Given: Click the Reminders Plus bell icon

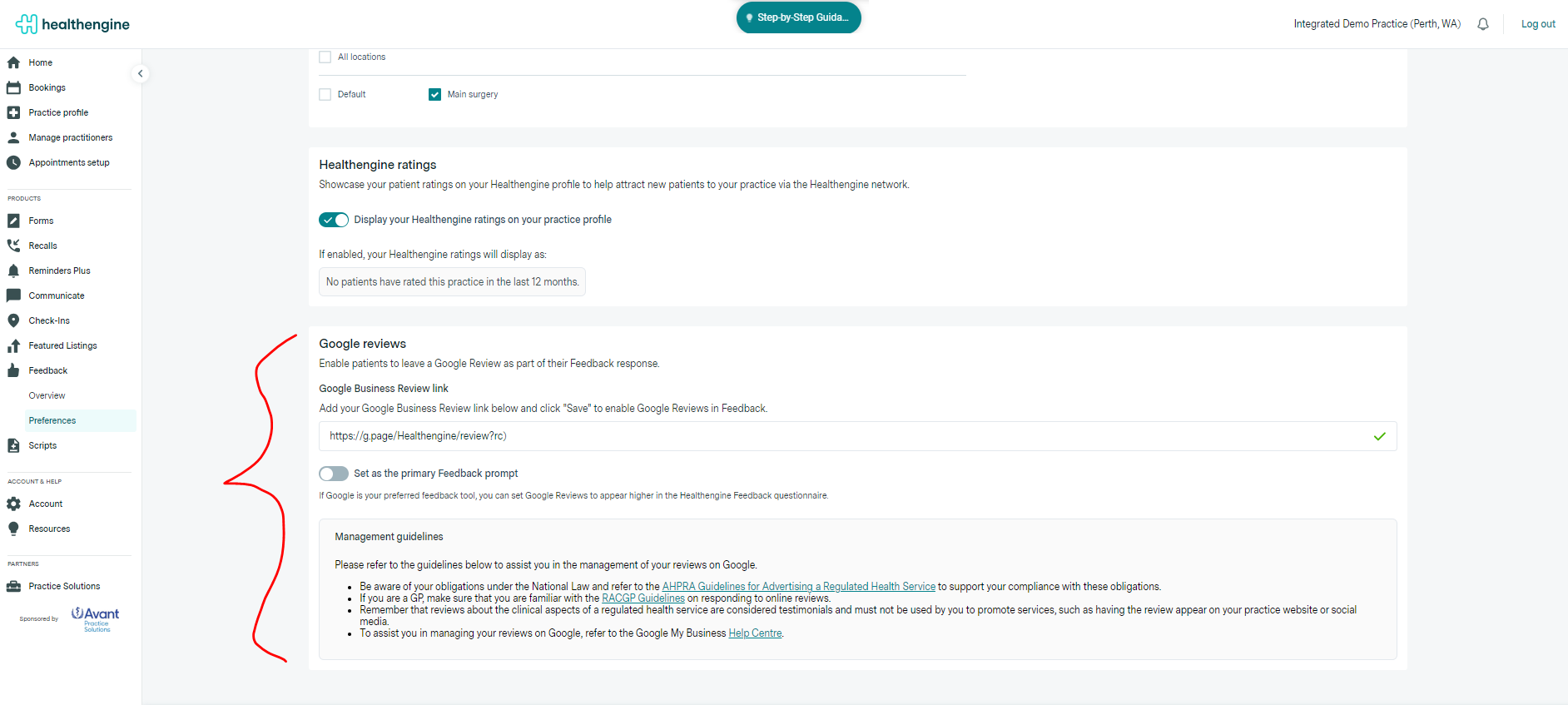Looking at the screenshot, I should tap(13, 271).
